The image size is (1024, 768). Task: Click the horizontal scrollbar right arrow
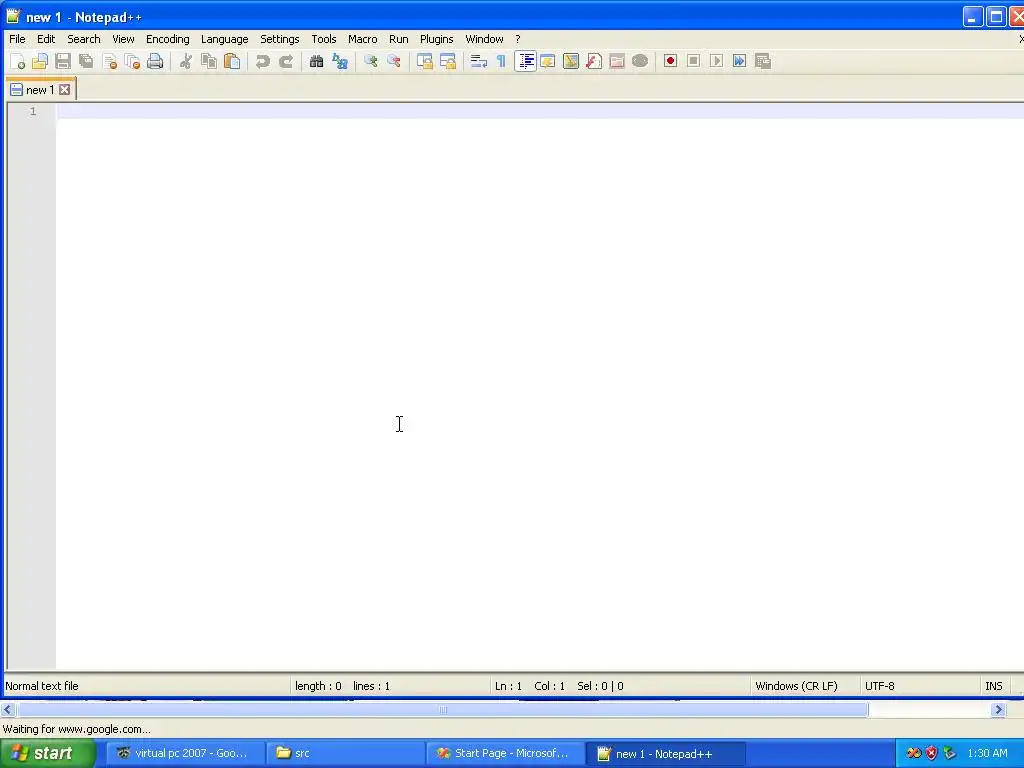[x=998, y=710]
